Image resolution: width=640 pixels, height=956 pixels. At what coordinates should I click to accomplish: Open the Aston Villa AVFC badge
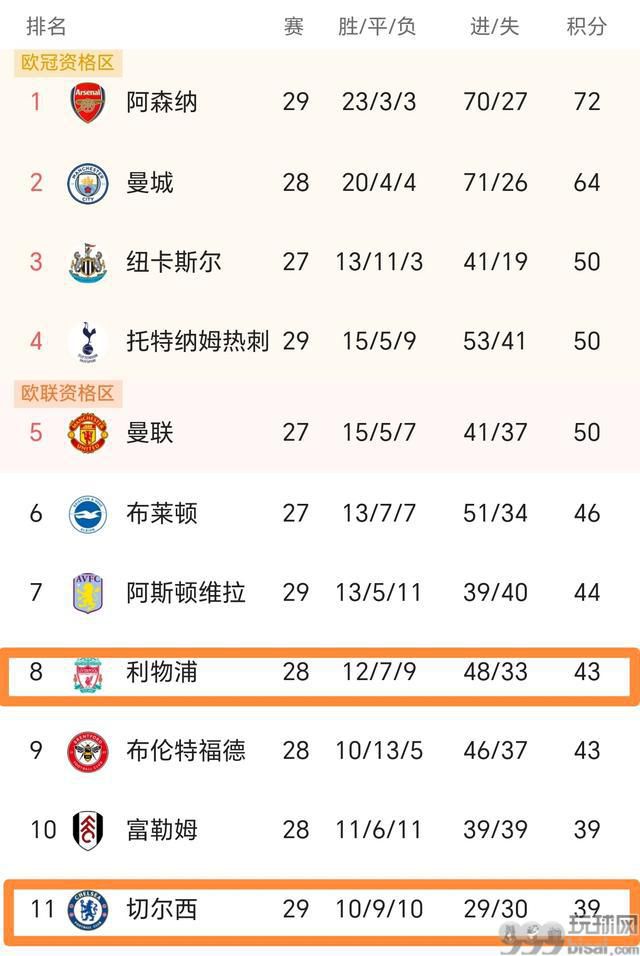pos(88,593)
